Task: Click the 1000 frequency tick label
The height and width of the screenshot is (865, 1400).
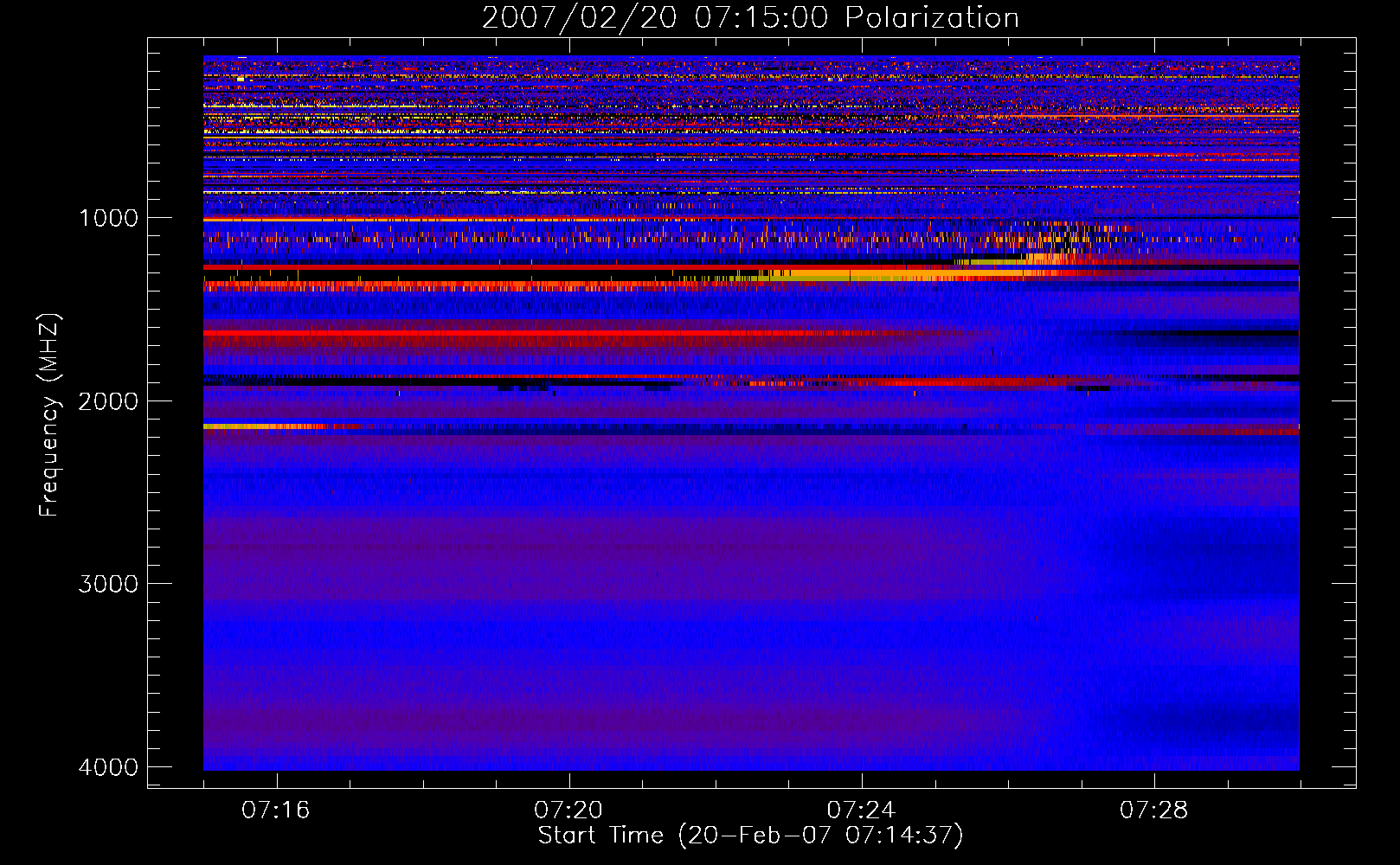Action: pyautogui.click(x=108, y=217)
